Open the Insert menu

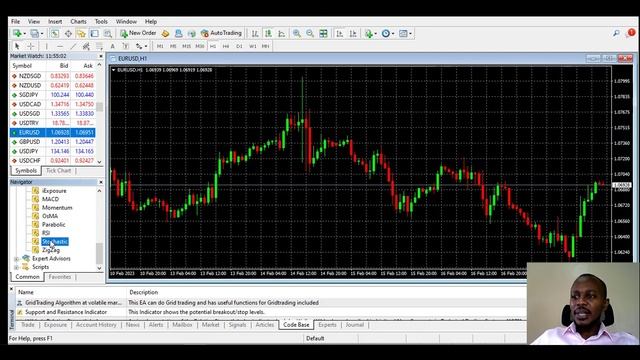click(x=55, y=22)
